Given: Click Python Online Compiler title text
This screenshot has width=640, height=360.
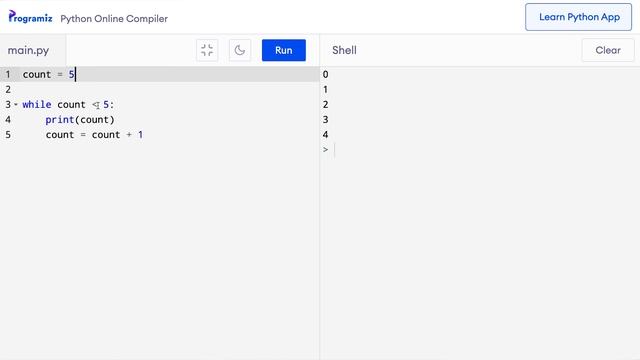Looking at the screenshot, I should (x=114, y=19).
